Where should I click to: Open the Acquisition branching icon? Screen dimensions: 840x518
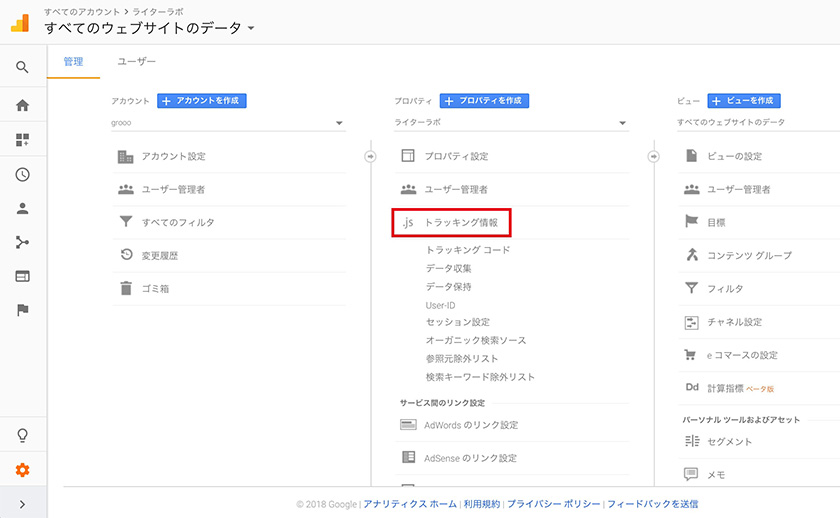(22, 243)
